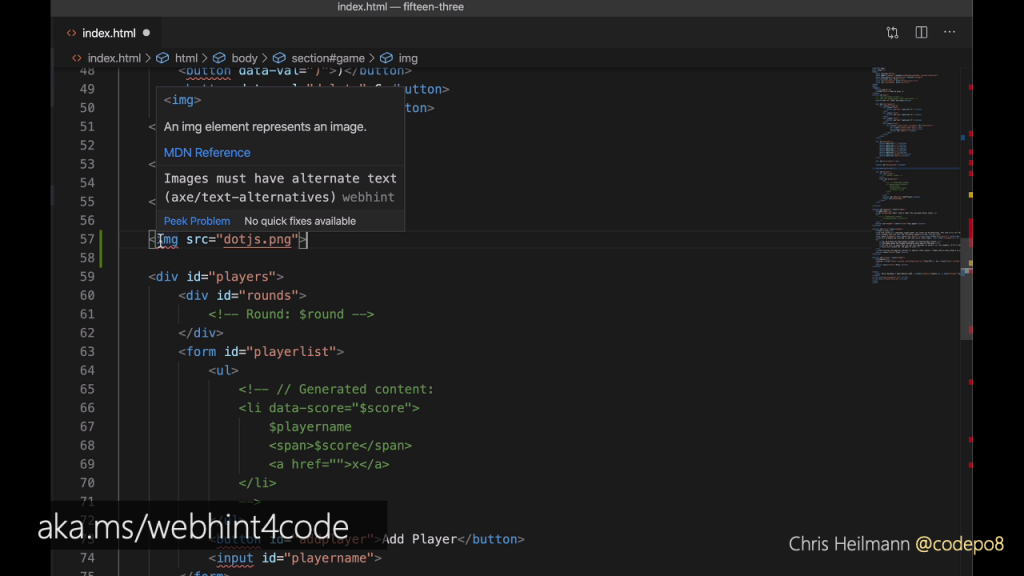
Task: Click the Round: $round comment
Action: (x=291, y=314)
